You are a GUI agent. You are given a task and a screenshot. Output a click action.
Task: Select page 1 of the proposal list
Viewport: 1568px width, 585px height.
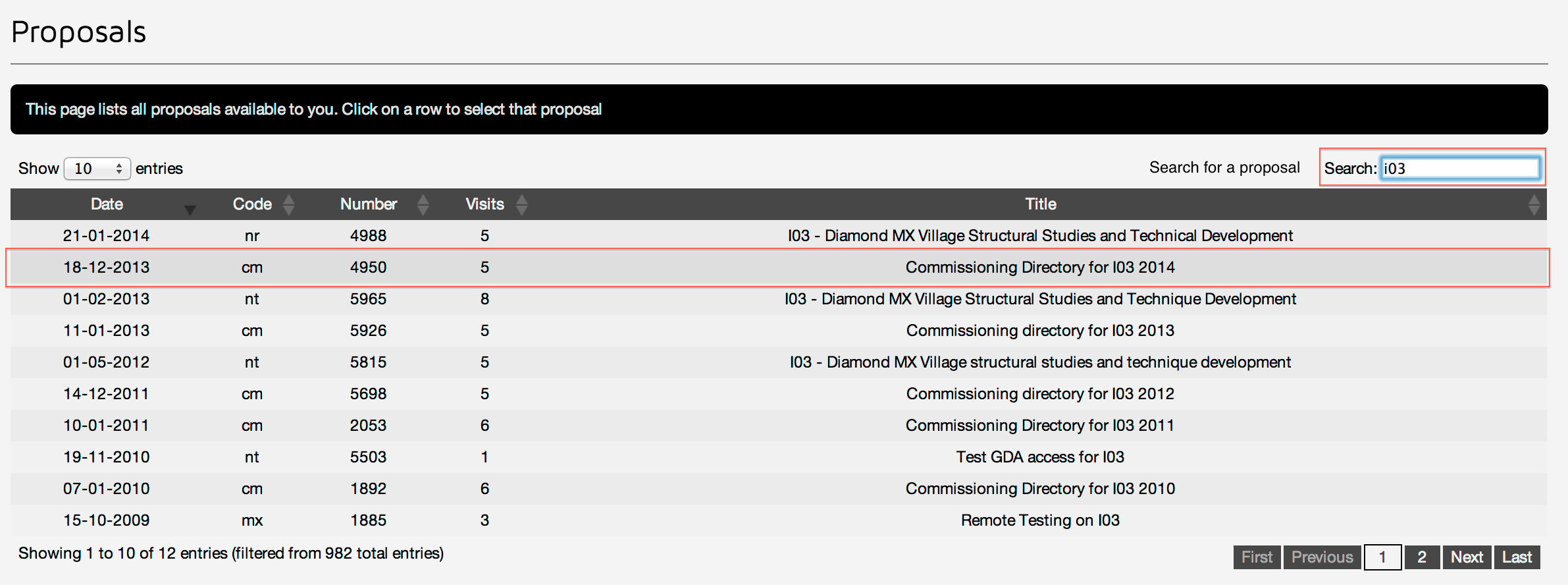(1382, 557)
